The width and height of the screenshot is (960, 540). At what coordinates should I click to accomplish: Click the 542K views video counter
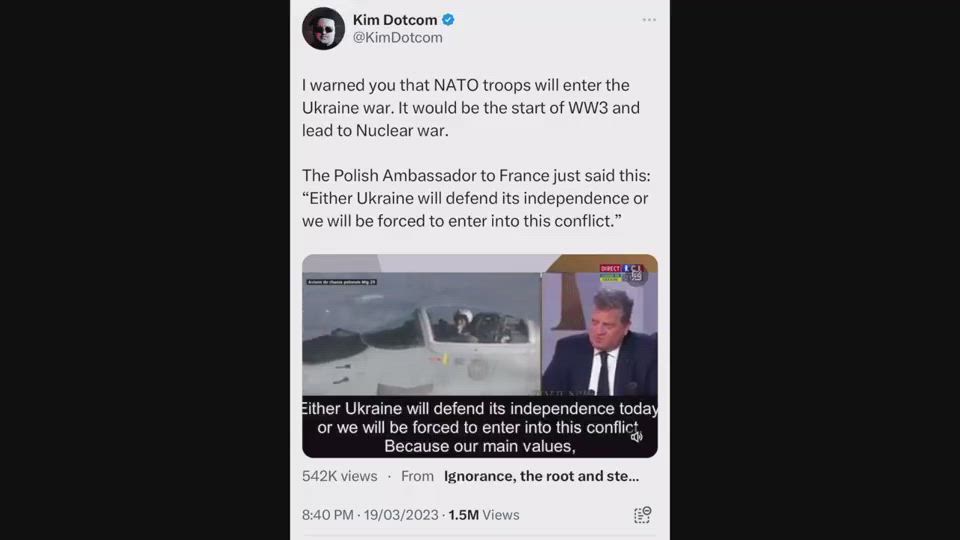pyautogui.click(x=339, y=476)
